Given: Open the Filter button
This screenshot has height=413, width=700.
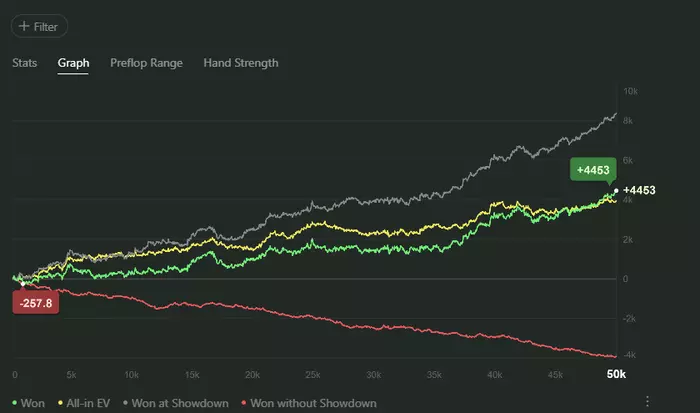Looking at the screenshot, I should [x=39, y=26].
